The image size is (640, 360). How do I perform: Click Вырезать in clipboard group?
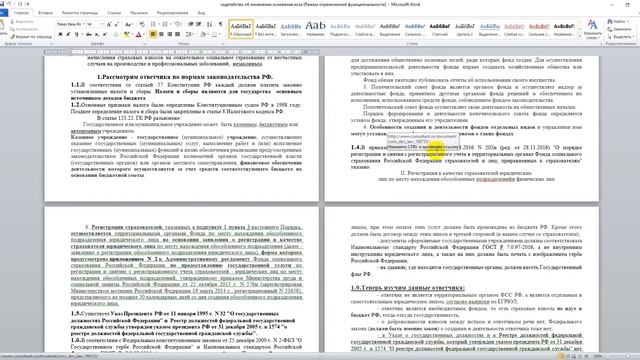pyautogui.click(x=22, y=21)
